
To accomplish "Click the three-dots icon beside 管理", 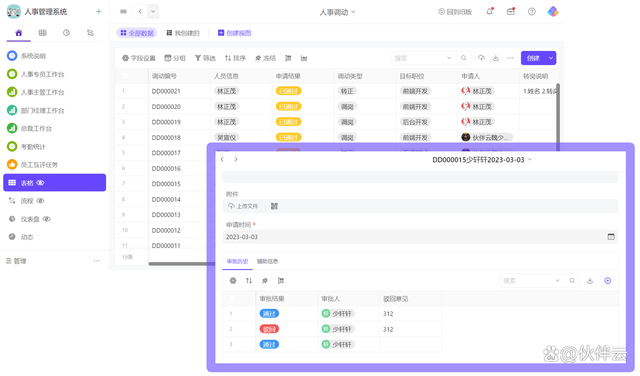I will click(97, 261).
